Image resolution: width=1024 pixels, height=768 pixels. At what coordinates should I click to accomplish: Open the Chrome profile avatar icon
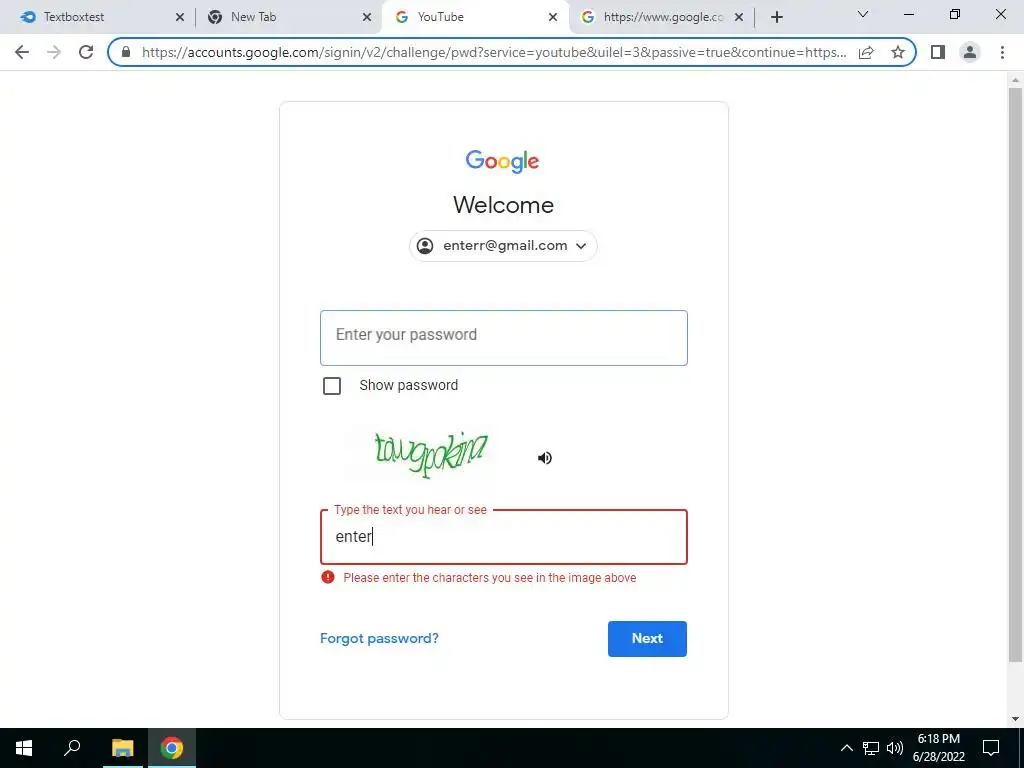970,52
